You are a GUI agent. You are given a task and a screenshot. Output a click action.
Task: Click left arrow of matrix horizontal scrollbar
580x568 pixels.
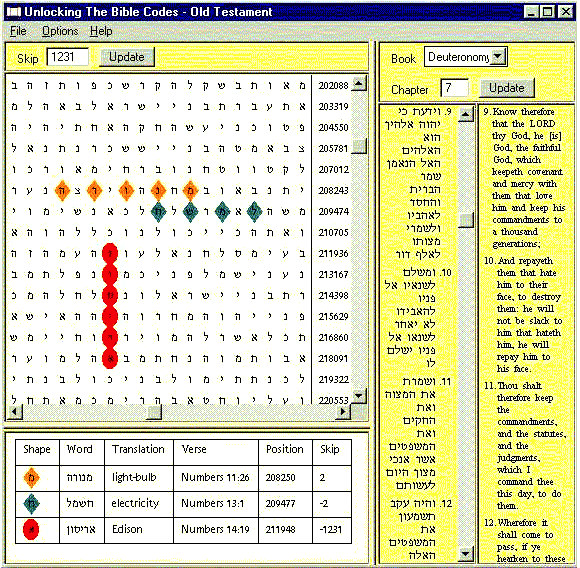coord(15,412)
